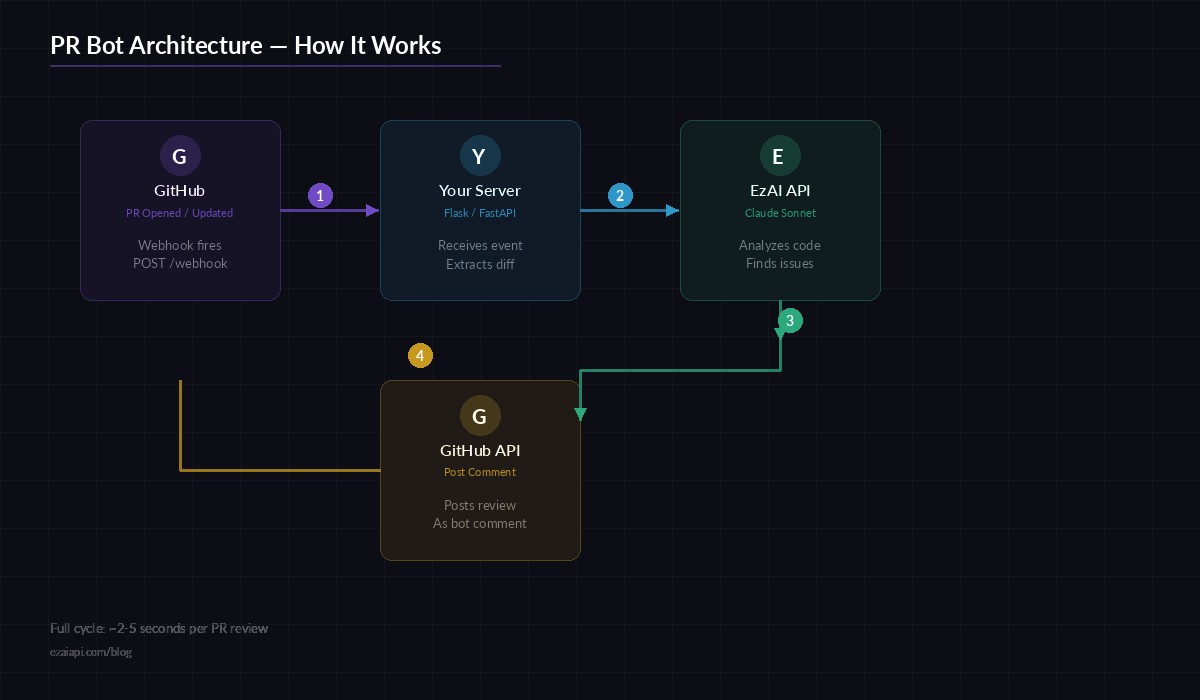The image size is (1200, 700).
Task: Select the green step 3 badge
Action: point(790,321)
